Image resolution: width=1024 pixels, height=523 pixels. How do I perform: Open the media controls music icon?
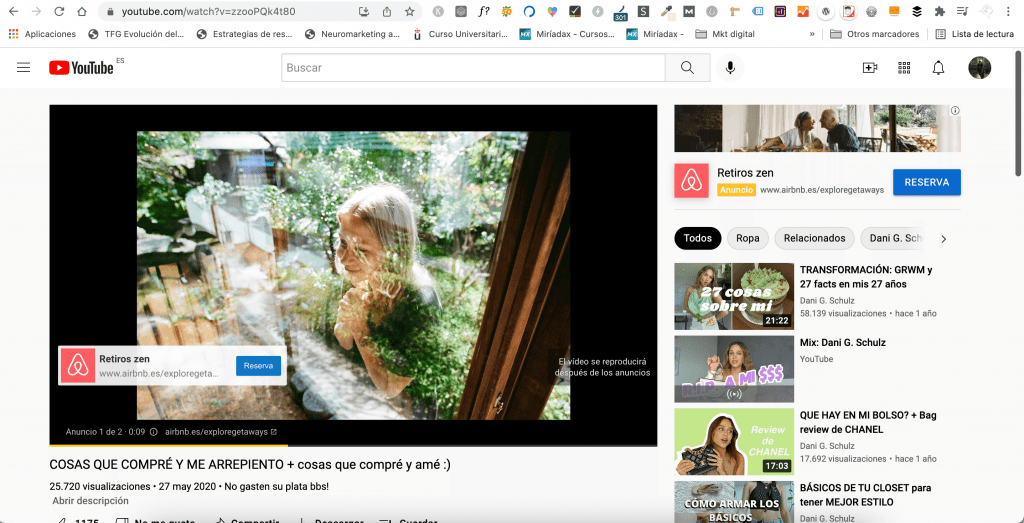pos(962,11)
